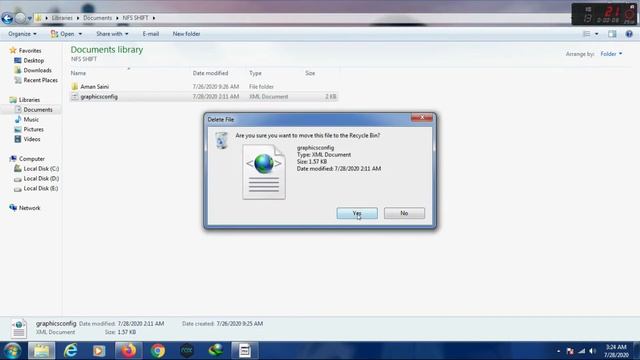The height and width of the screenshot is (360, 640).
Task: Go forward with the Forward arrow button
Action: click(20, 18)
